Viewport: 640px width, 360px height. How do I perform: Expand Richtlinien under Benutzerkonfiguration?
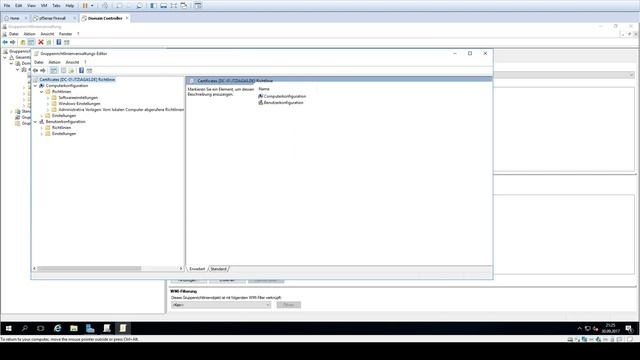pyautogui.click(x=42, y=128)
